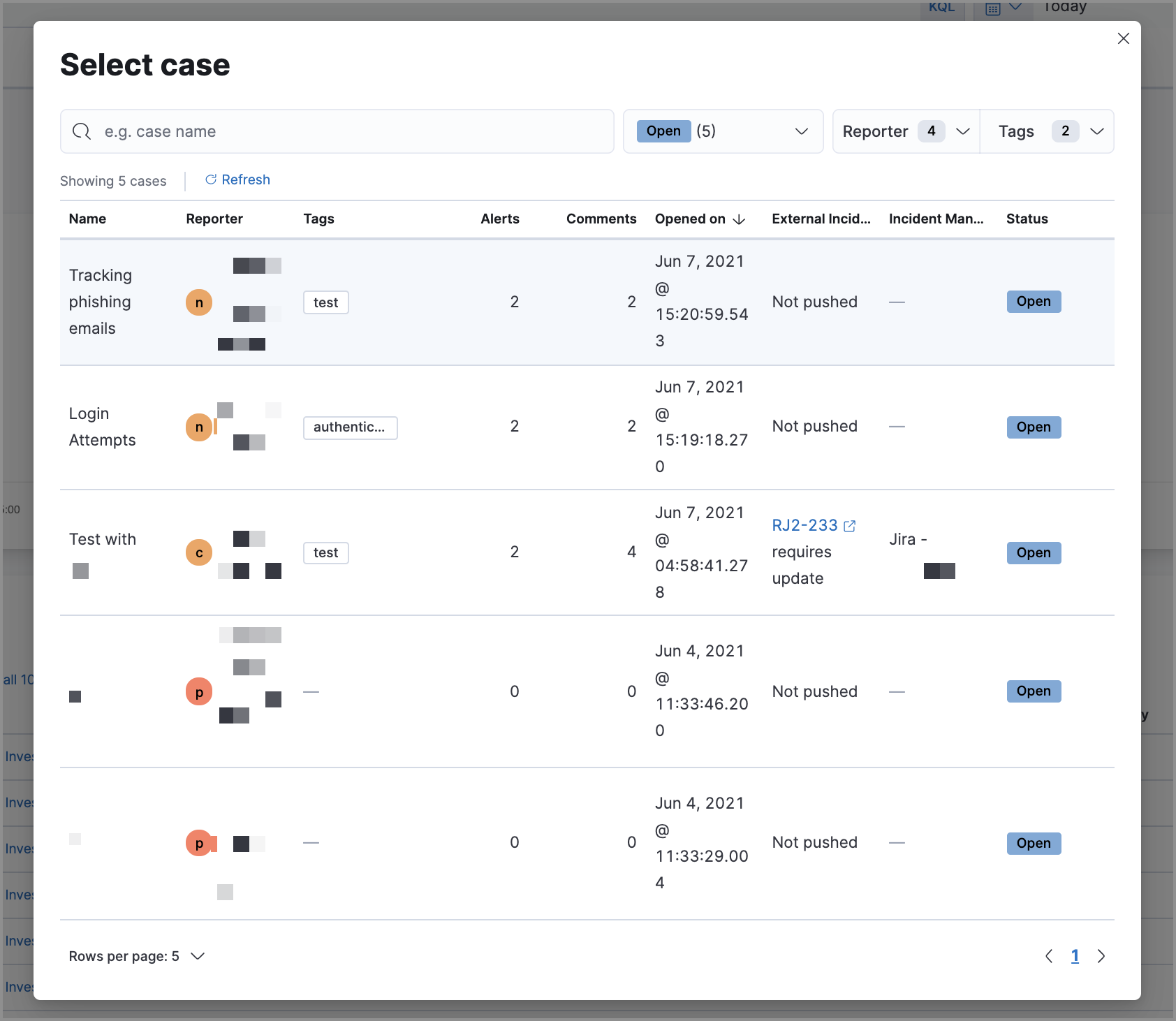Click the Open status badge on Login Attempts
1176x1021 pixels.
click(x=1034, y=427)
